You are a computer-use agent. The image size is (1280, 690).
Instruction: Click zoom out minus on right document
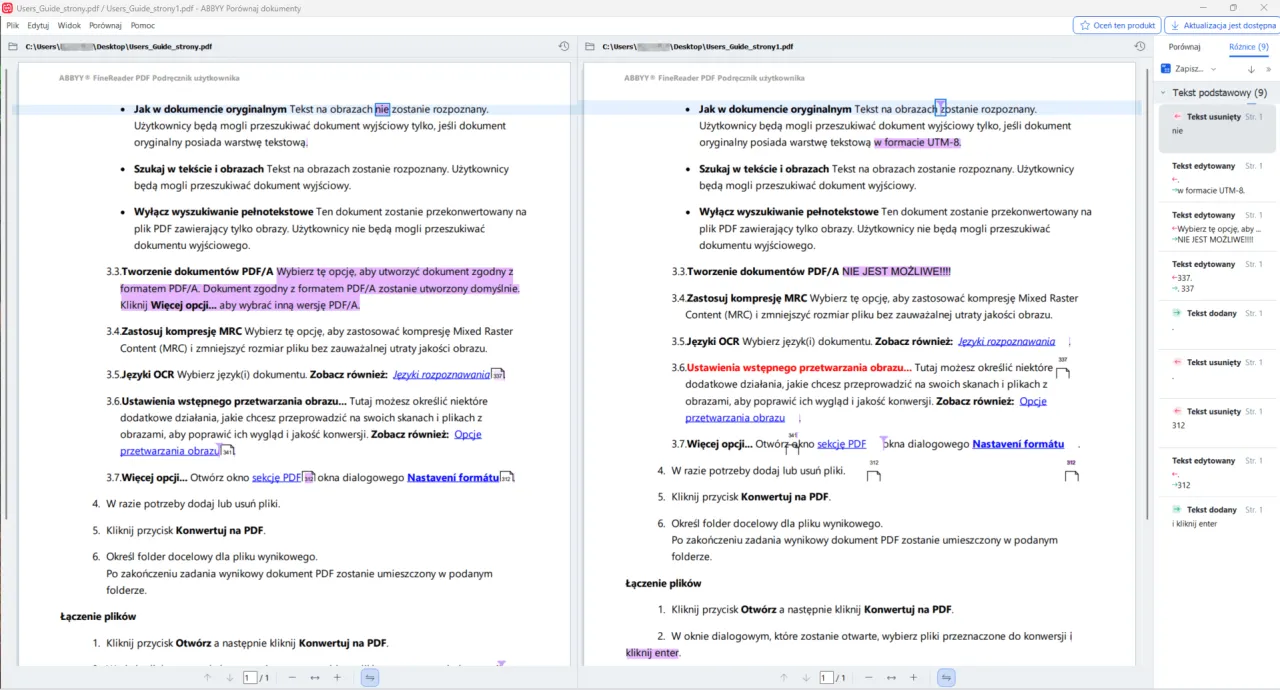(868, 678)
